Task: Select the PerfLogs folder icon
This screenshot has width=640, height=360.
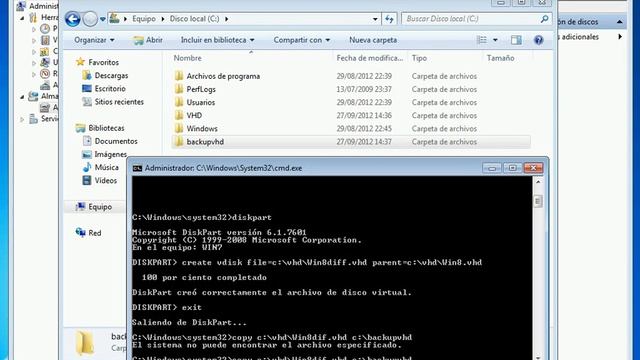Action: (x=179, y=89)
